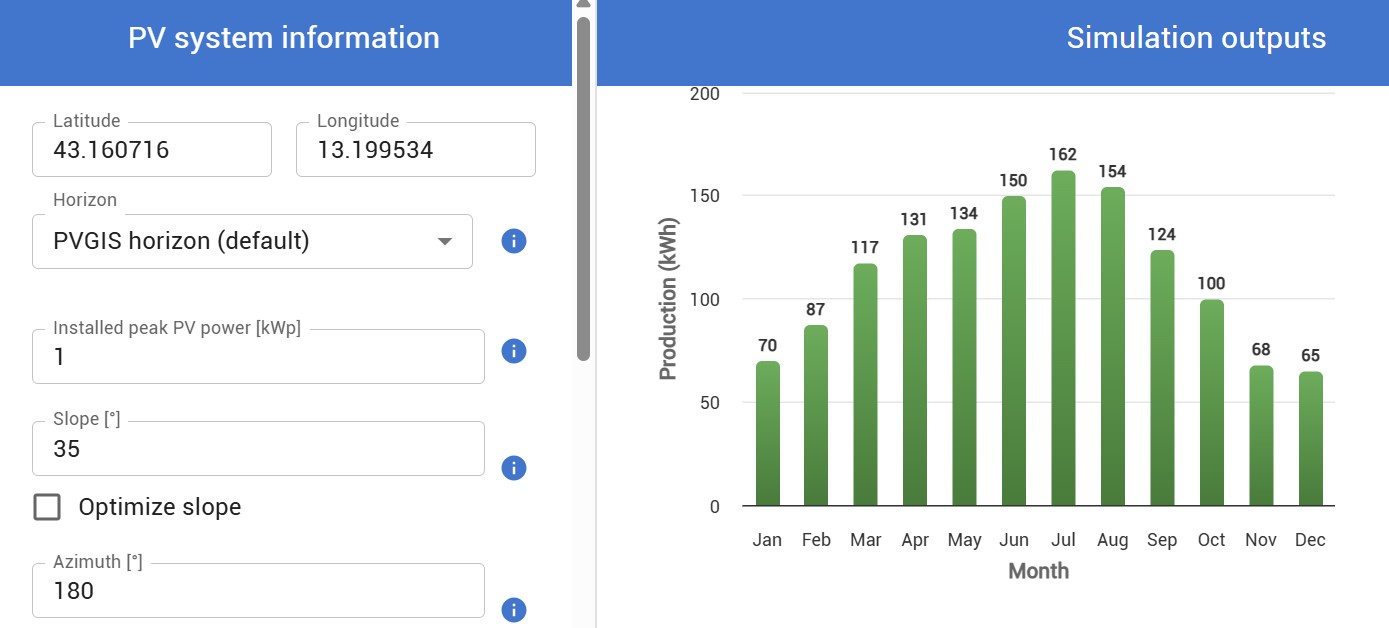Click the panel's vertical scrollbar thumb

point(584,188)
